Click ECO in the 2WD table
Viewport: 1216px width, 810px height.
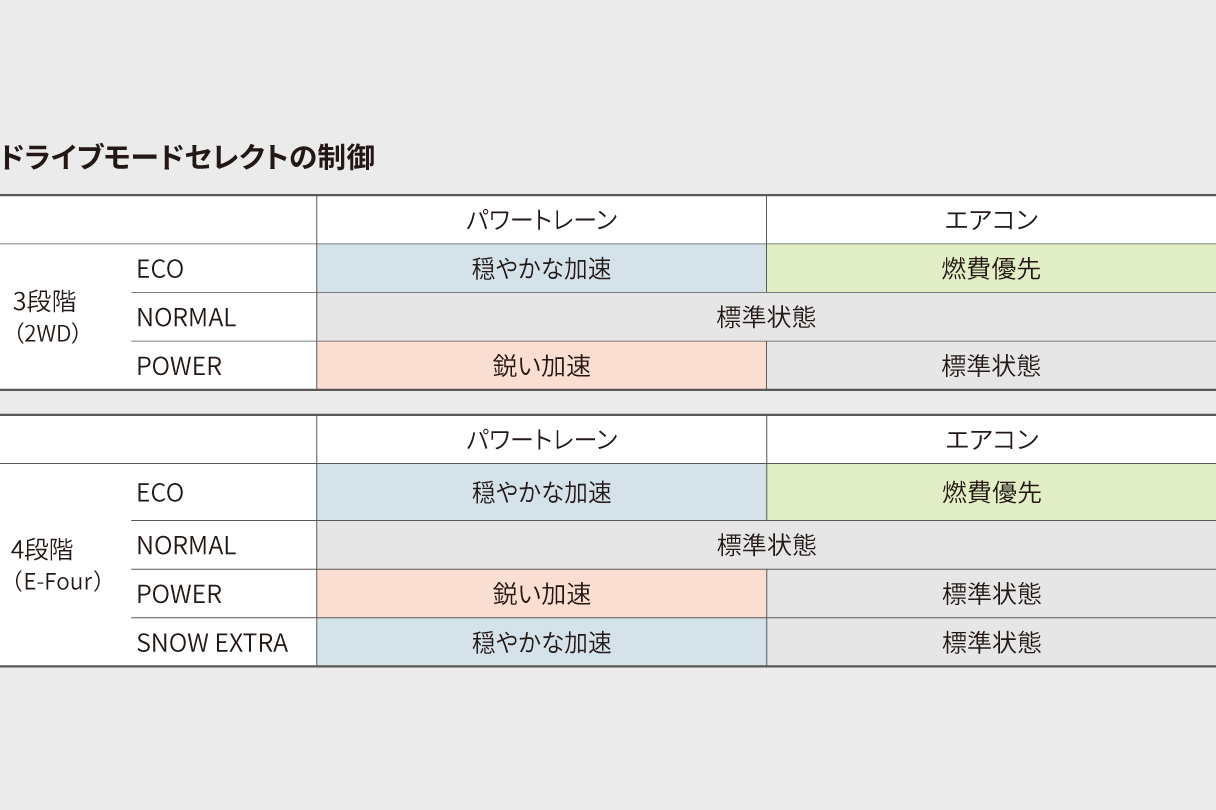(160, 269)
